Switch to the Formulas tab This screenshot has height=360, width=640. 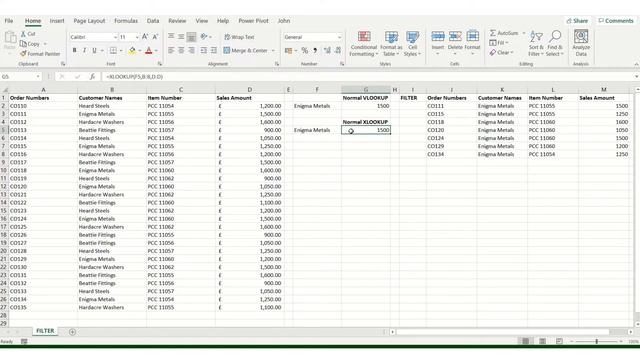click(126, 21)
